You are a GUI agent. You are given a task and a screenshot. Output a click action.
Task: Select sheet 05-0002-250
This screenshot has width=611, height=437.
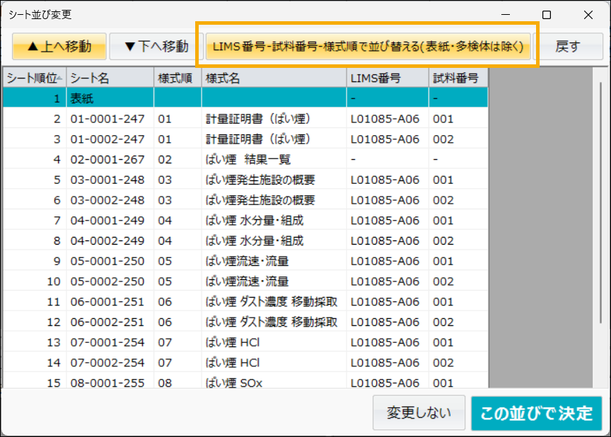coord(245,281)
